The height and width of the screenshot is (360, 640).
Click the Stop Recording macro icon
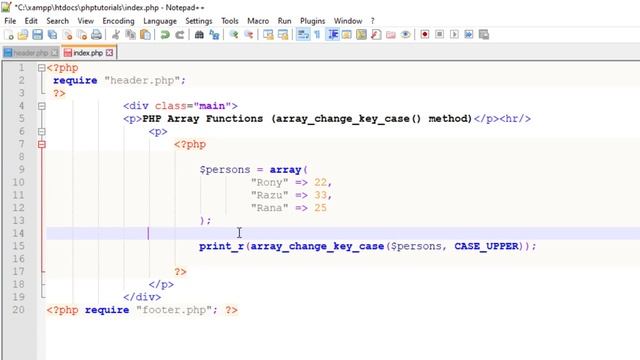(439, 35)
